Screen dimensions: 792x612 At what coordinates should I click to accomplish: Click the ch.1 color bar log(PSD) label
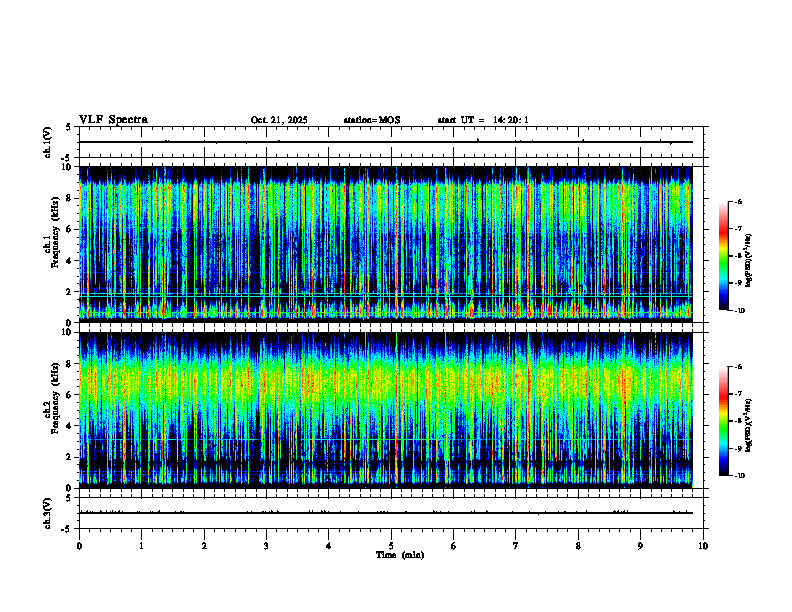point(749,261)
